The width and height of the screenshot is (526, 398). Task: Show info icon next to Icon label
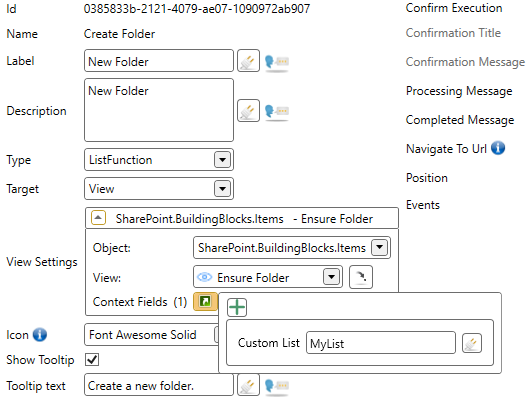[x=40, y=335]
